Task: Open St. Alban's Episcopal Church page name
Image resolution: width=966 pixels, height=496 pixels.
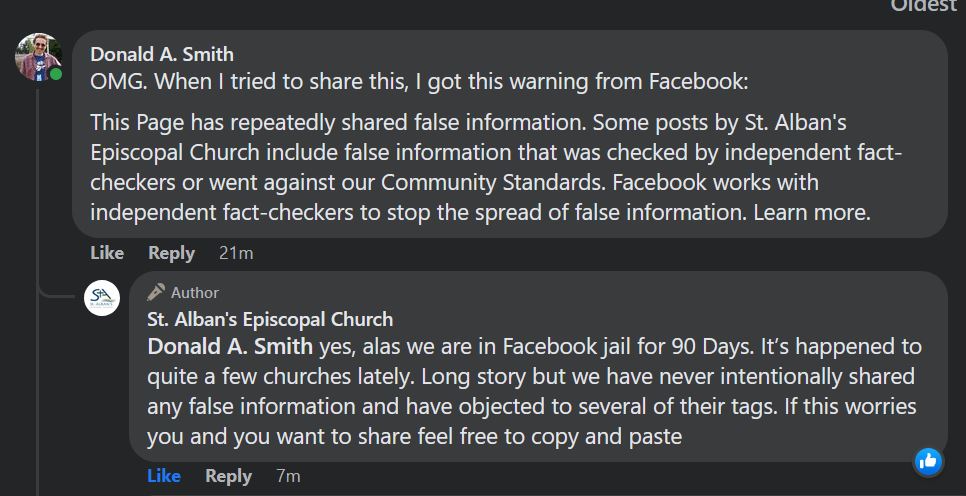Action: (x=270, y=320)
